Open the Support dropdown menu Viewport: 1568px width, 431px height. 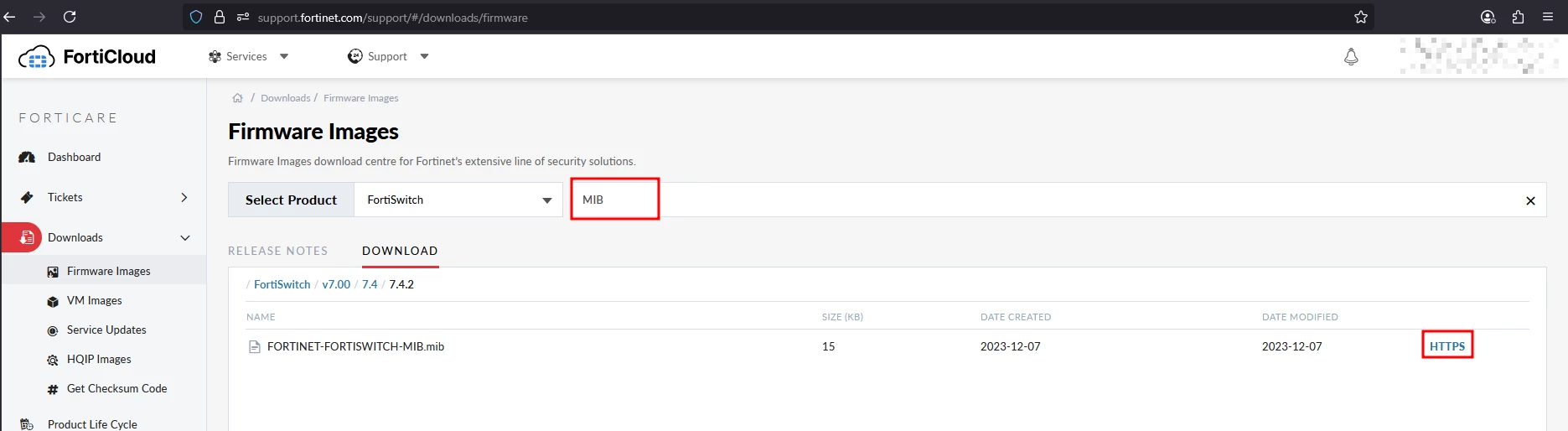click(x=388, y=56)
